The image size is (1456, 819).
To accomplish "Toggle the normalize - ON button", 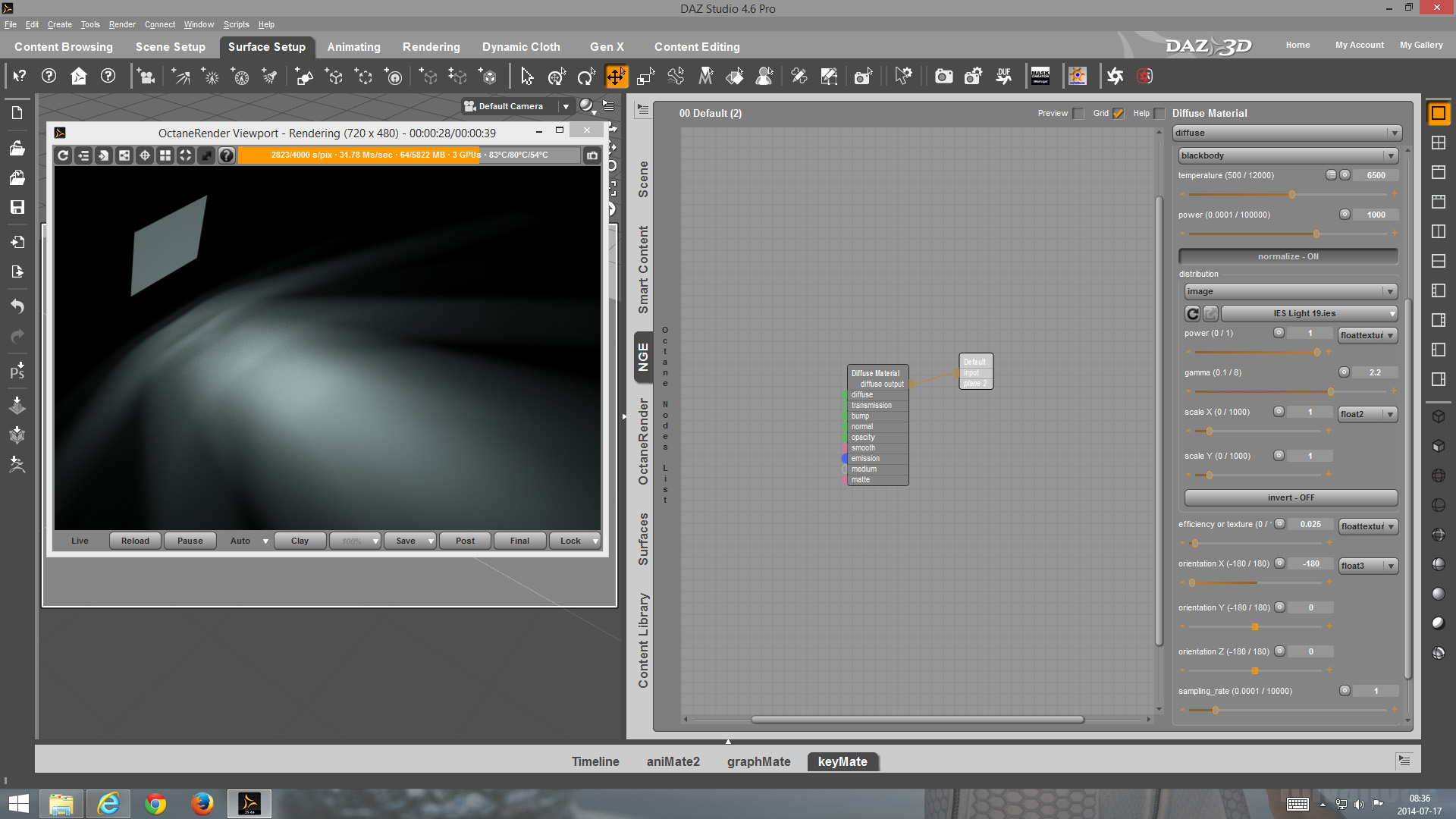I will click(1288, 256).
